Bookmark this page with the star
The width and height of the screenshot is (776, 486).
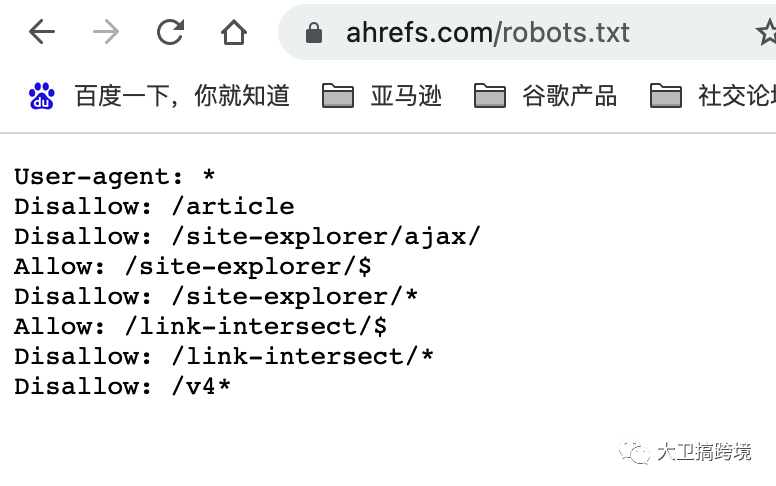point(766,33)
